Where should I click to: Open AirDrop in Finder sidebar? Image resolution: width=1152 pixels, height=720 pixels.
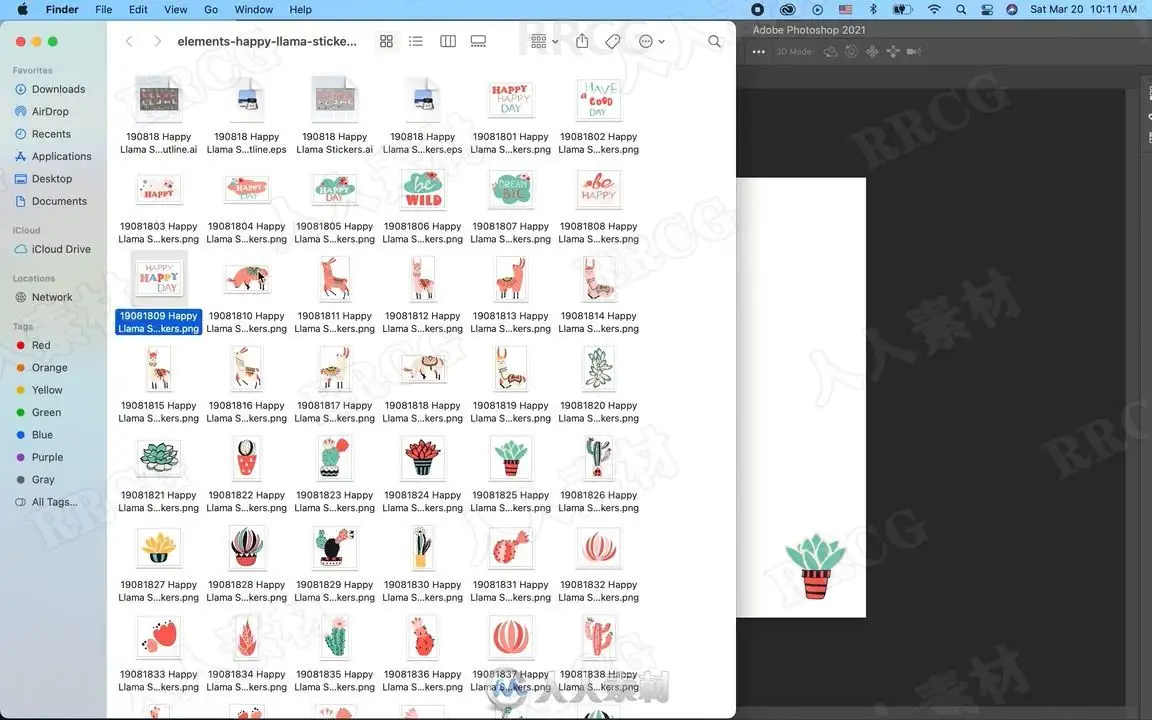tap(42, 112)
